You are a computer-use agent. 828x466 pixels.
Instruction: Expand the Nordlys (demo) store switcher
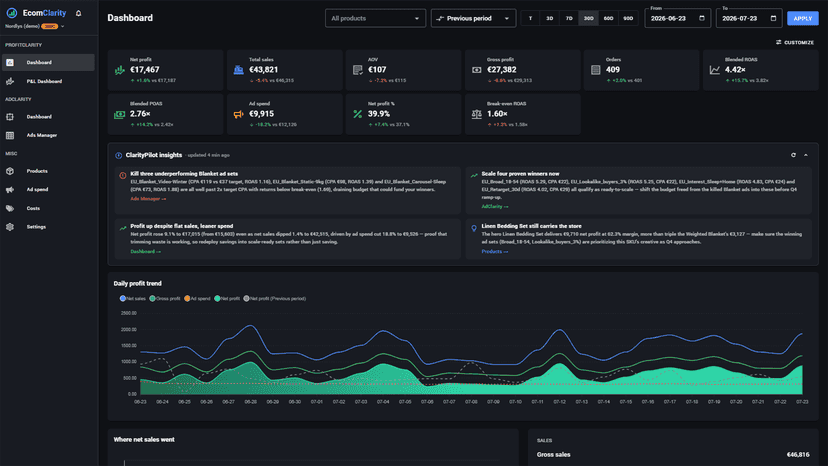coord(34,26)
